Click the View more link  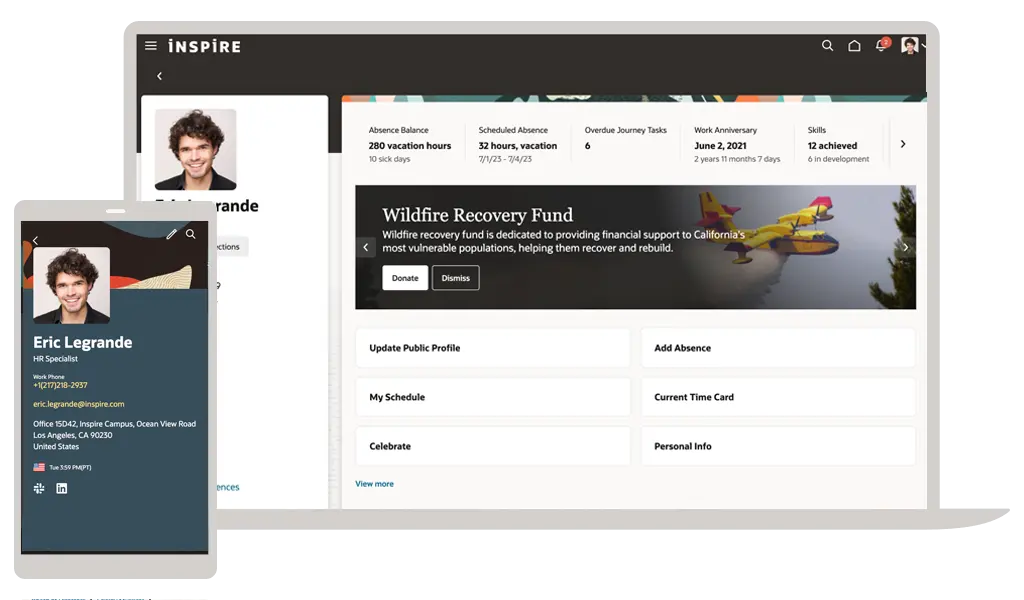coord(374,484)
